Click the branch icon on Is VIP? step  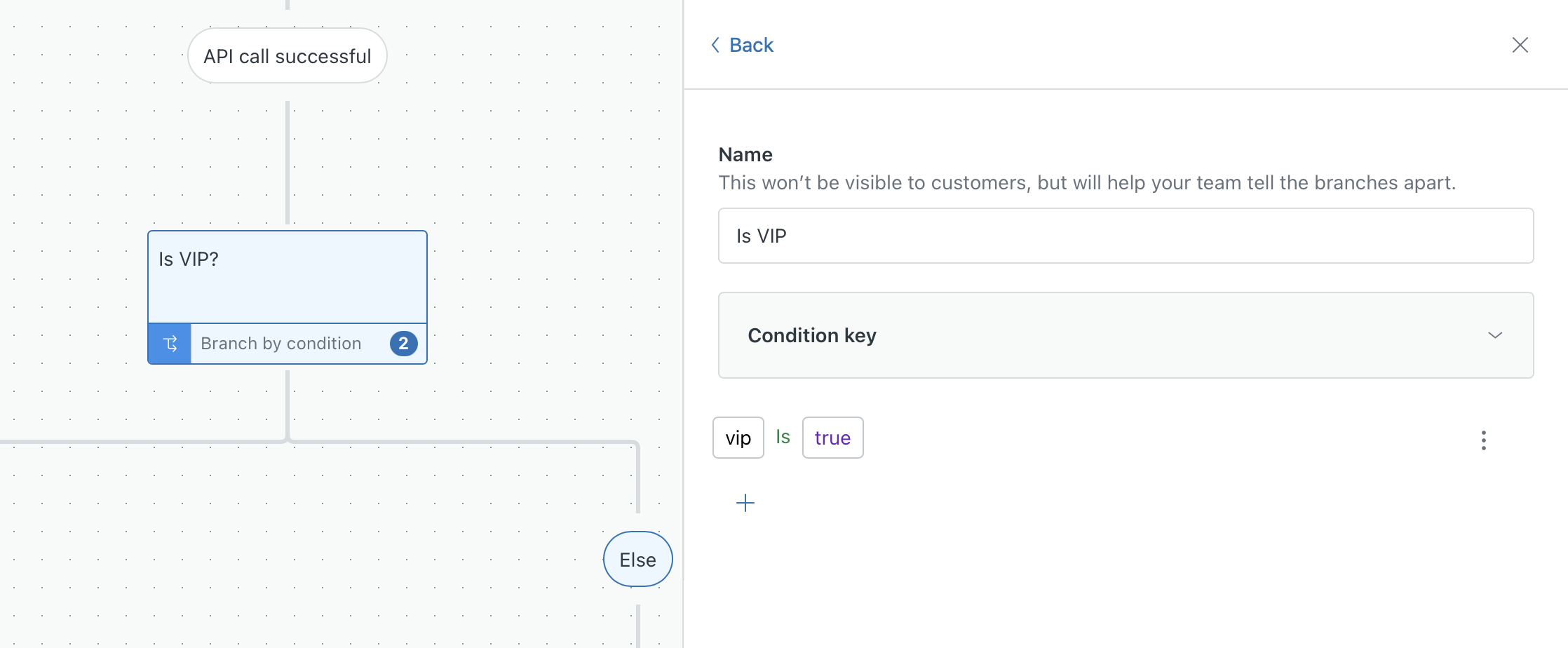(x=170, y=344)
